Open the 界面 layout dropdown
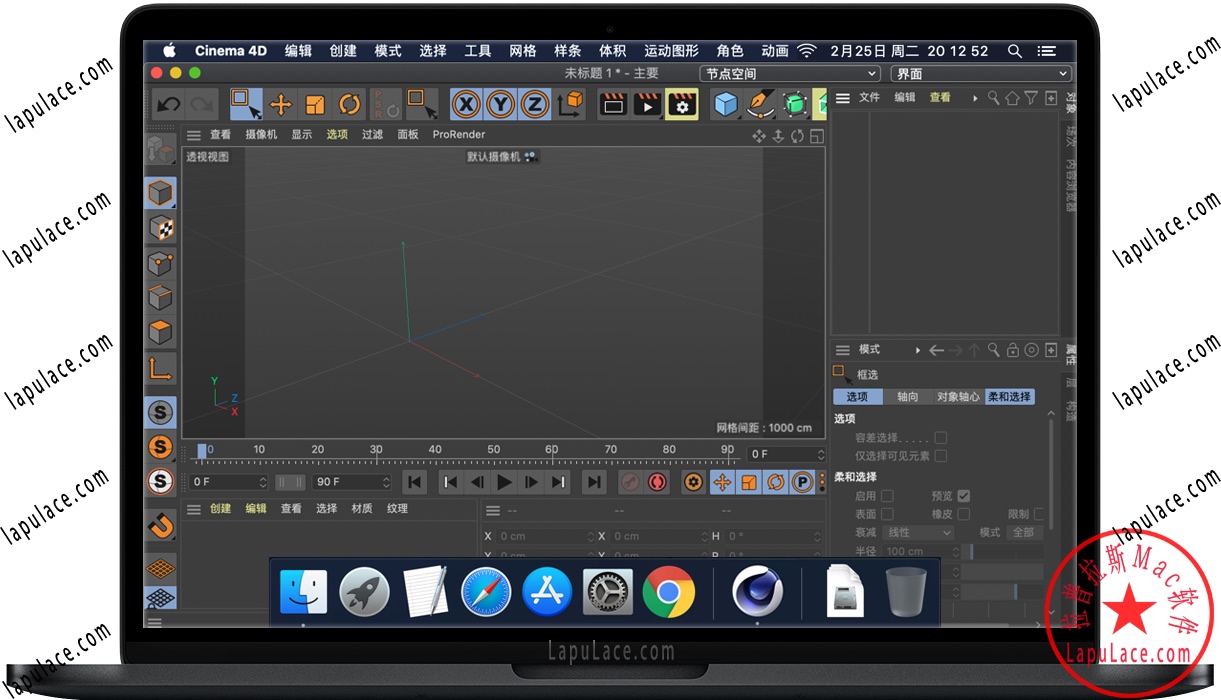 pos(980,73)
